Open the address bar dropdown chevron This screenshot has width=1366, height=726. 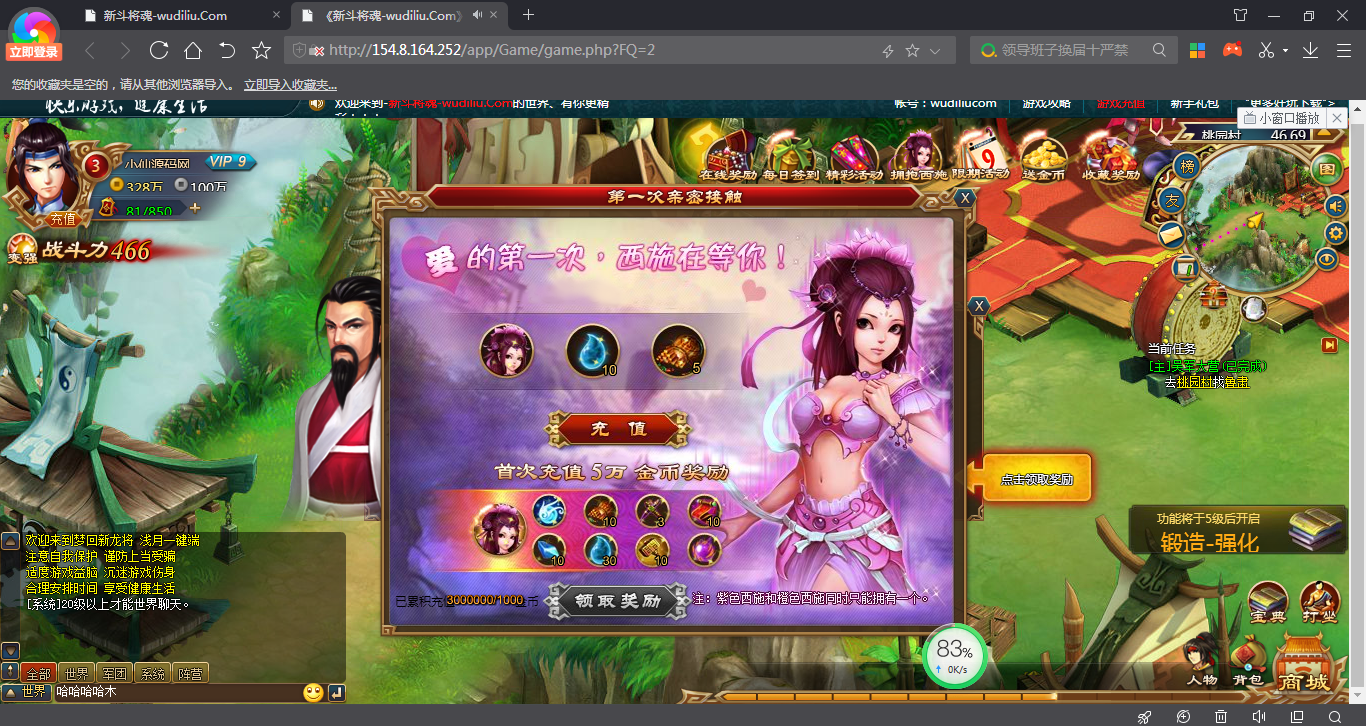(x=935, y=50)
